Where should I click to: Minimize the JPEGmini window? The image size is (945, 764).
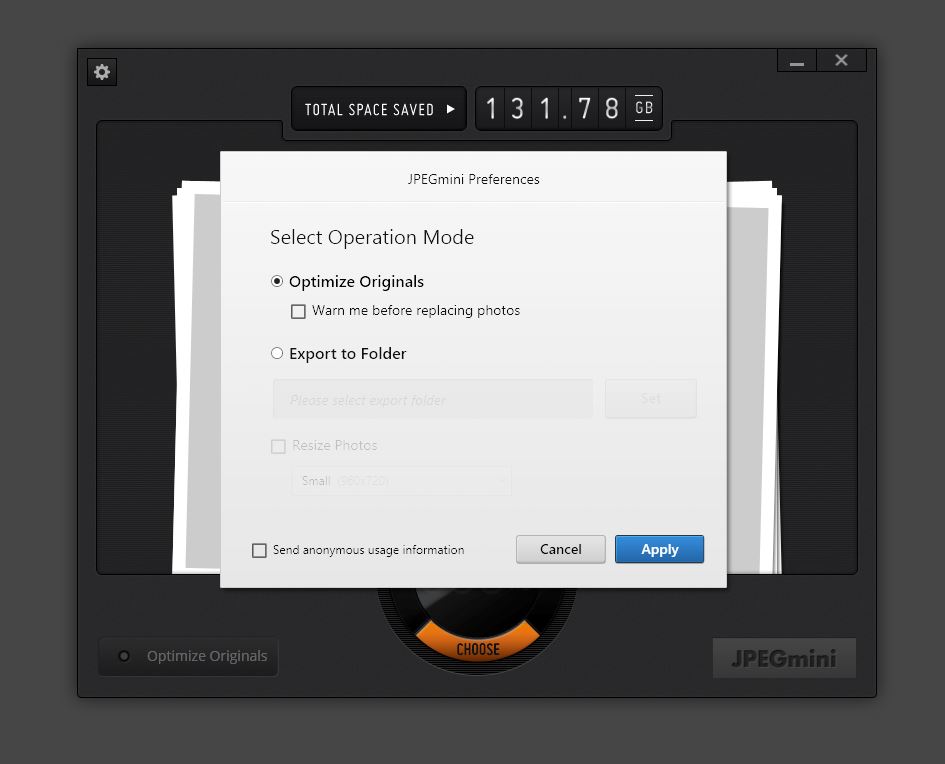point(797,60)
